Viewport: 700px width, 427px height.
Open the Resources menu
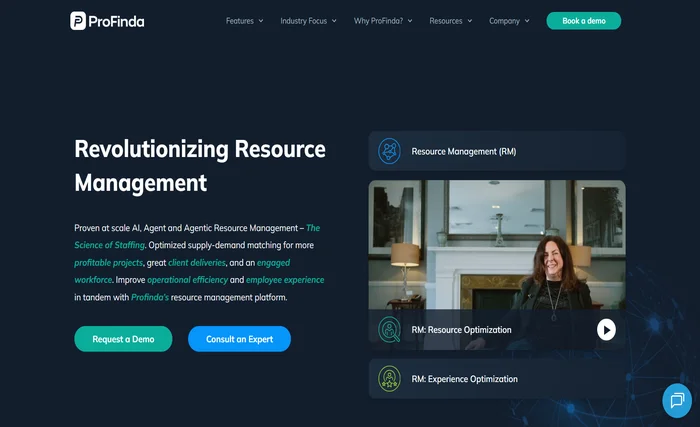click(446, 21)
